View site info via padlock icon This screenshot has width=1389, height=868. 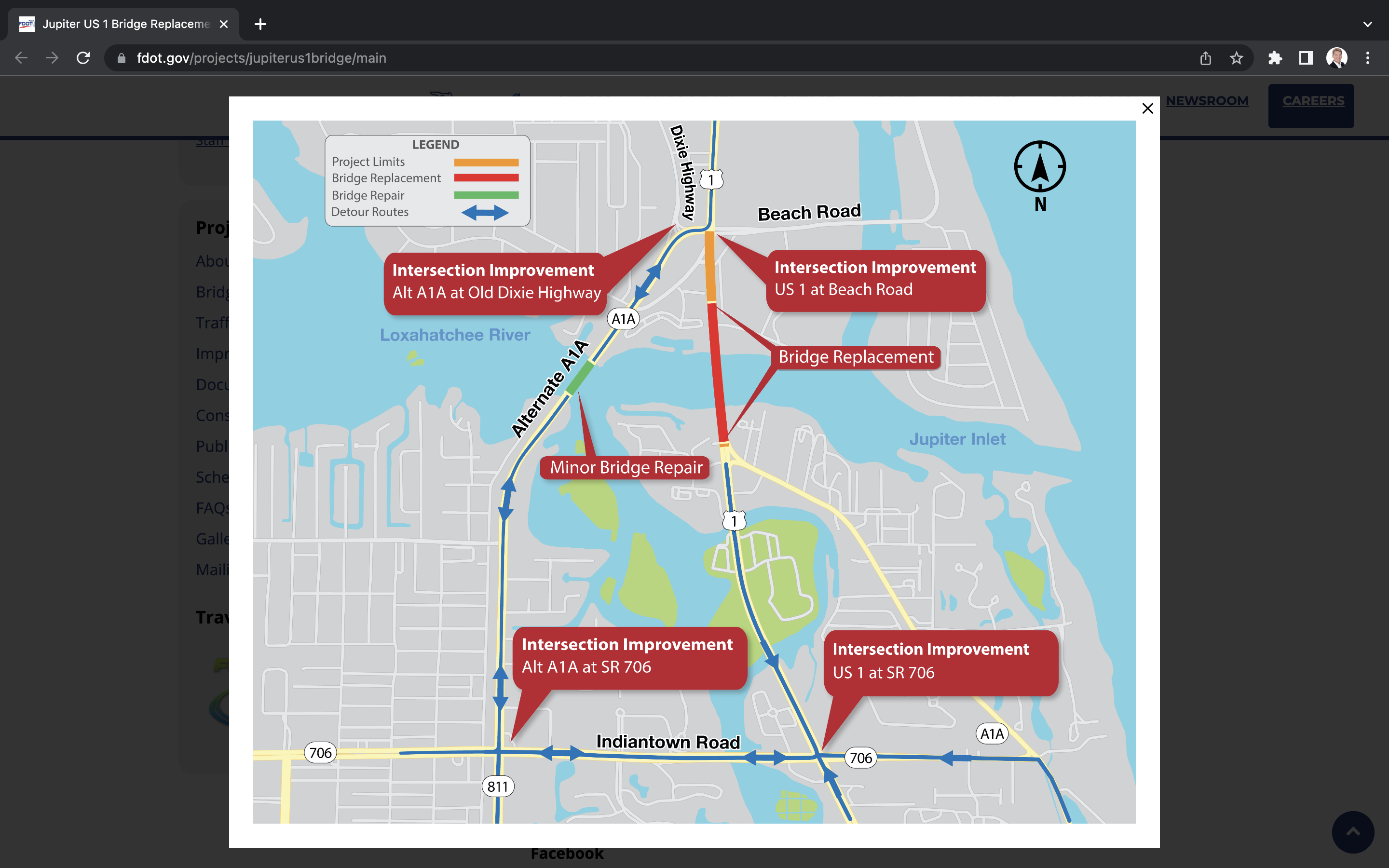click(121, 58)
